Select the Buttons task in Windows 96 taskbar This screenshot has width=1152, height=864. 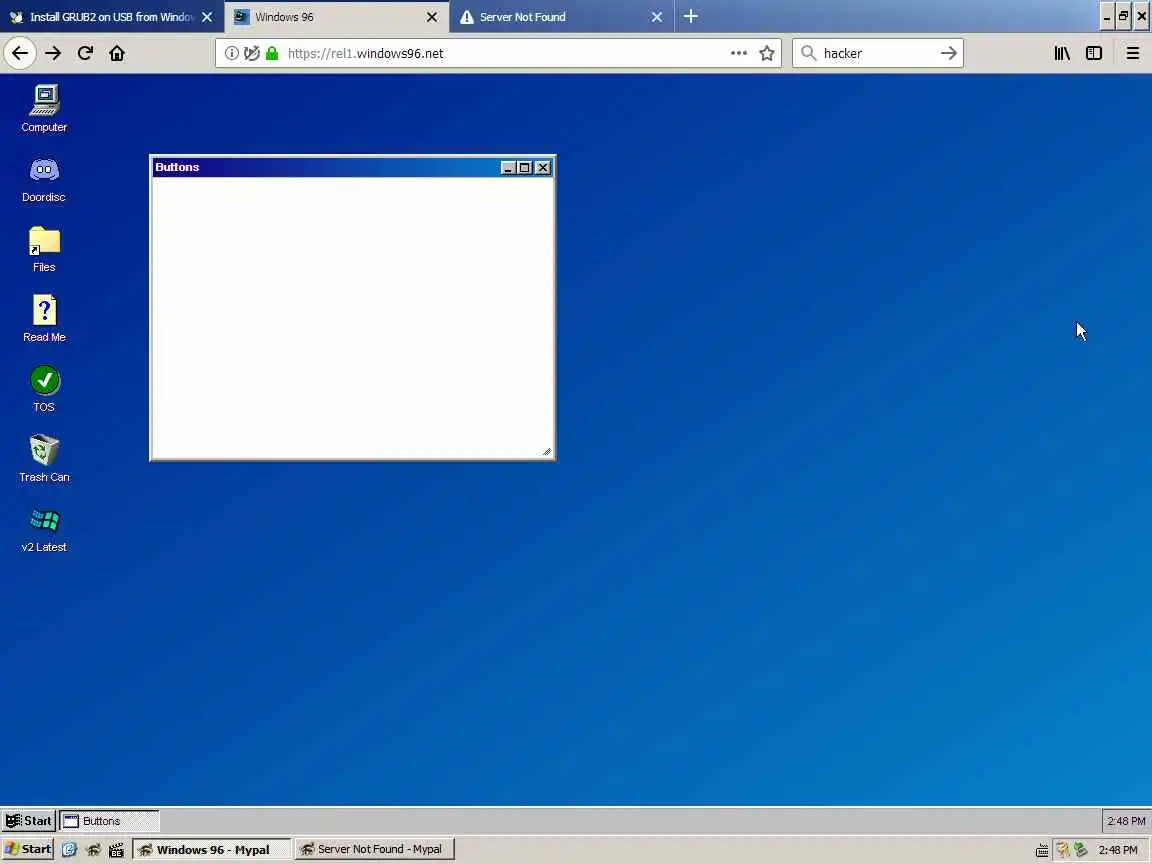pyautogui.click(x=109, y=821)
